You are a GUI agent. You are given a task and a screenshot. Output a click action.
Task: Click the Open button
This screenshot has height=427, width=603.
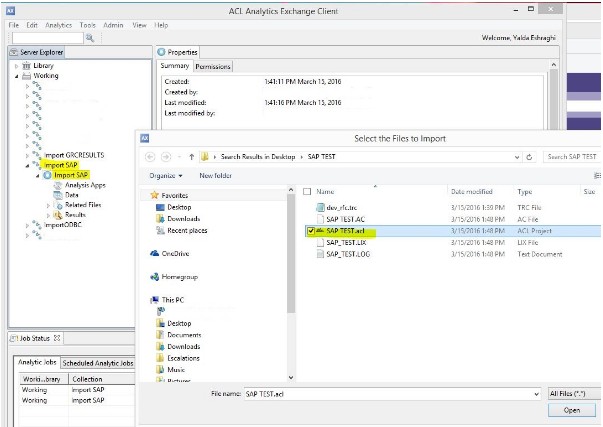[571, 410]
